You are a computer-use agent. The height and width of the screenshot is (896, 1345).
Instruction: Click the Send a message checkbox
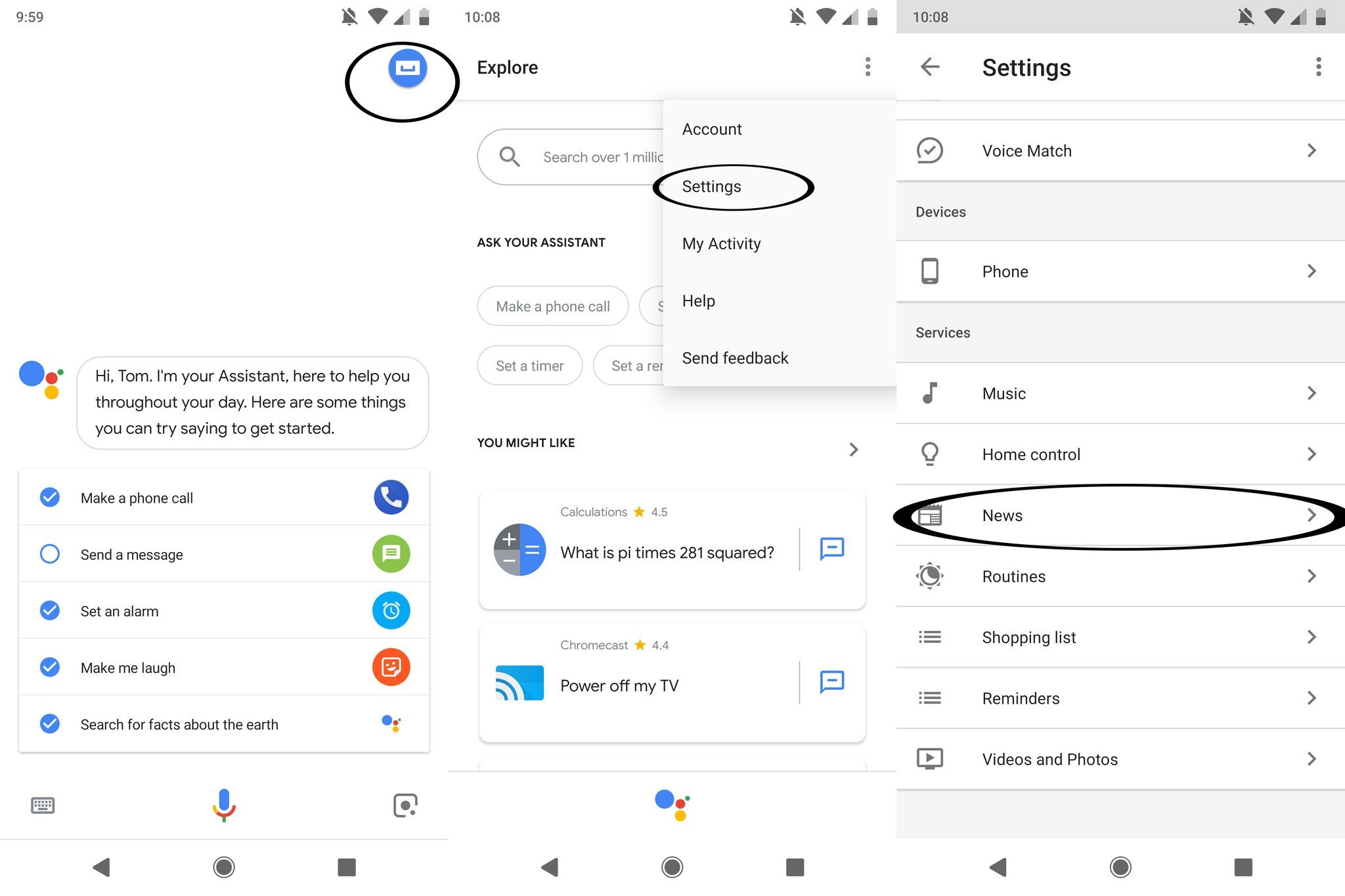[49, 553]
